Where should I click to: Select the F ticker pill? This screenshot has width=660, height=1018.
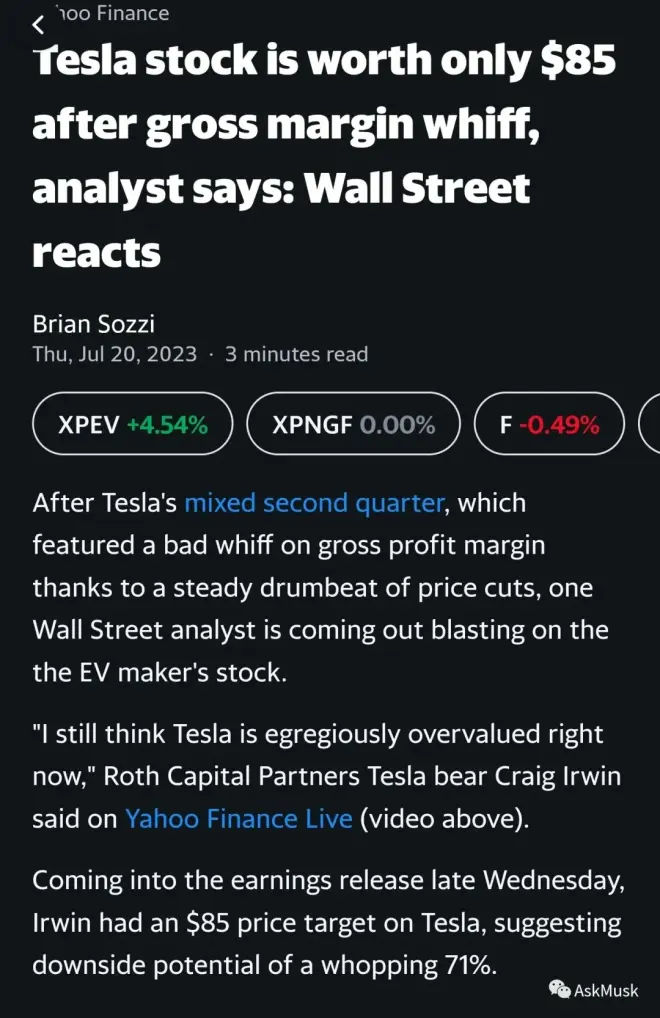coord(549,425)
